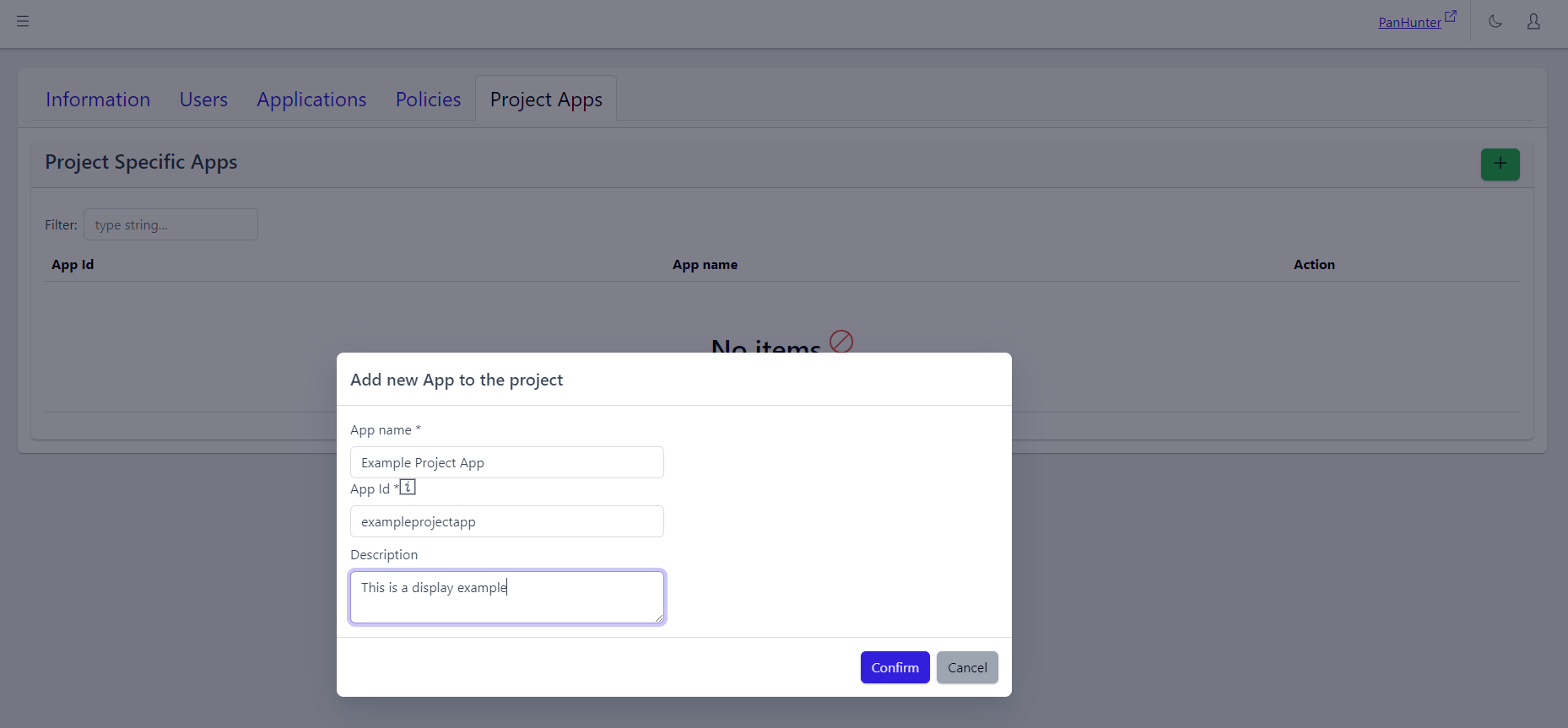
Task: Click the Filter type string box
Action: click(170, 224)
